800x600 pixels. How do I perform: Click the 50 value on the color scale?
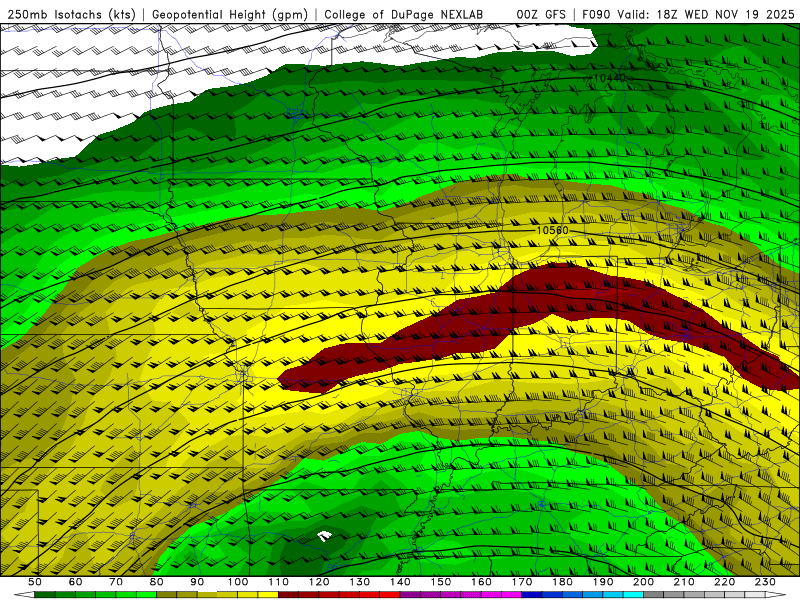34,582
